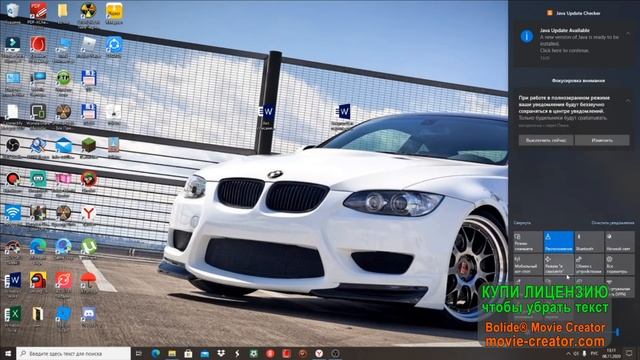Switch the РУС input language indicator
The height and width of the screenshot is (360, 640).
[x=594, y=353]
